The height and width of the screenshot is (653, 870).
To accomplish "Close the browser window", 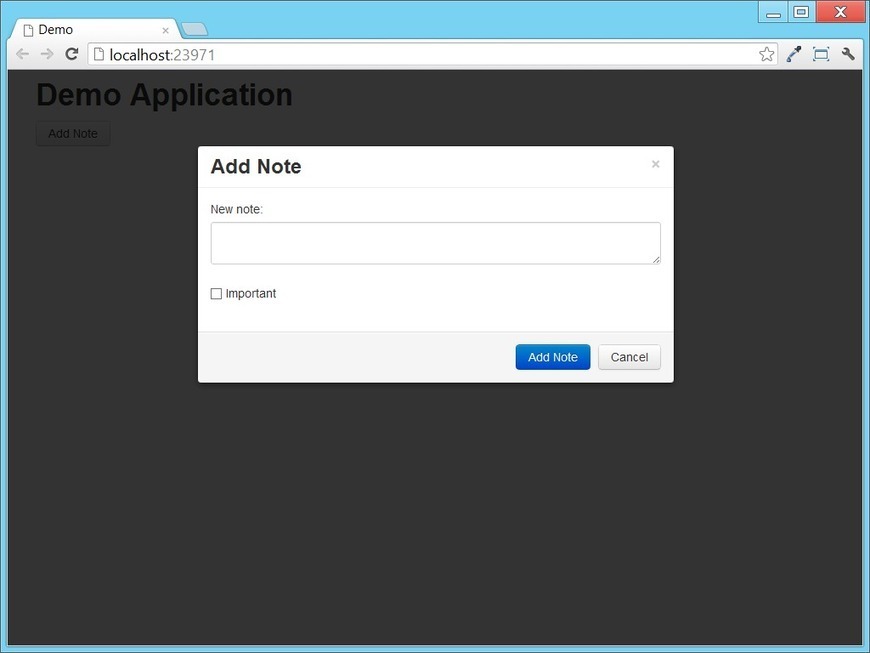I will tap(840, 12).
